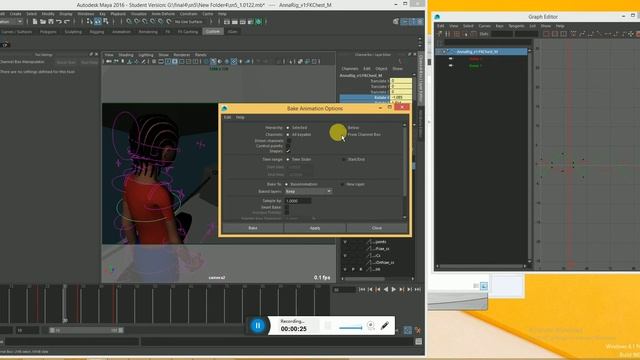Select the AnnaRig FKChest_M row in Graph Editor
Viewport: 640px width, 360px height.
coord(482,52)
